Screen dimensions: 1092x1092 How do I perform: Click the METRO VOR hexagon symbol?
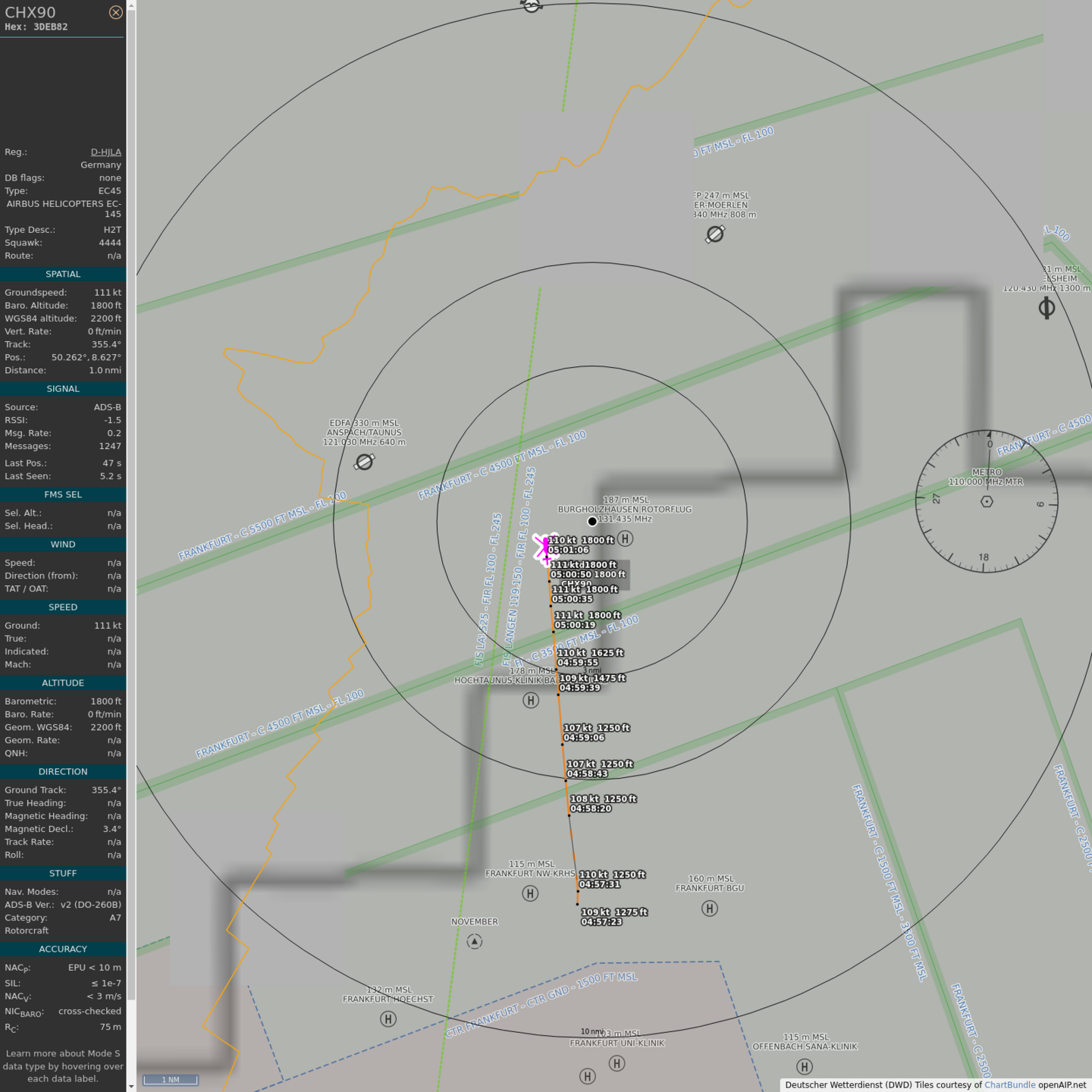click(987, 501)
